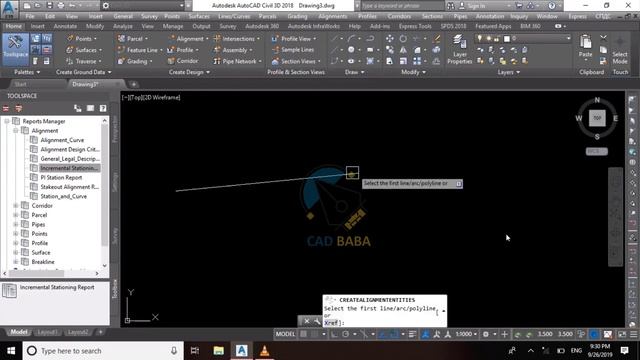Click the Corridor tool icon
This screenshot has width=640, height=360.
182,61
